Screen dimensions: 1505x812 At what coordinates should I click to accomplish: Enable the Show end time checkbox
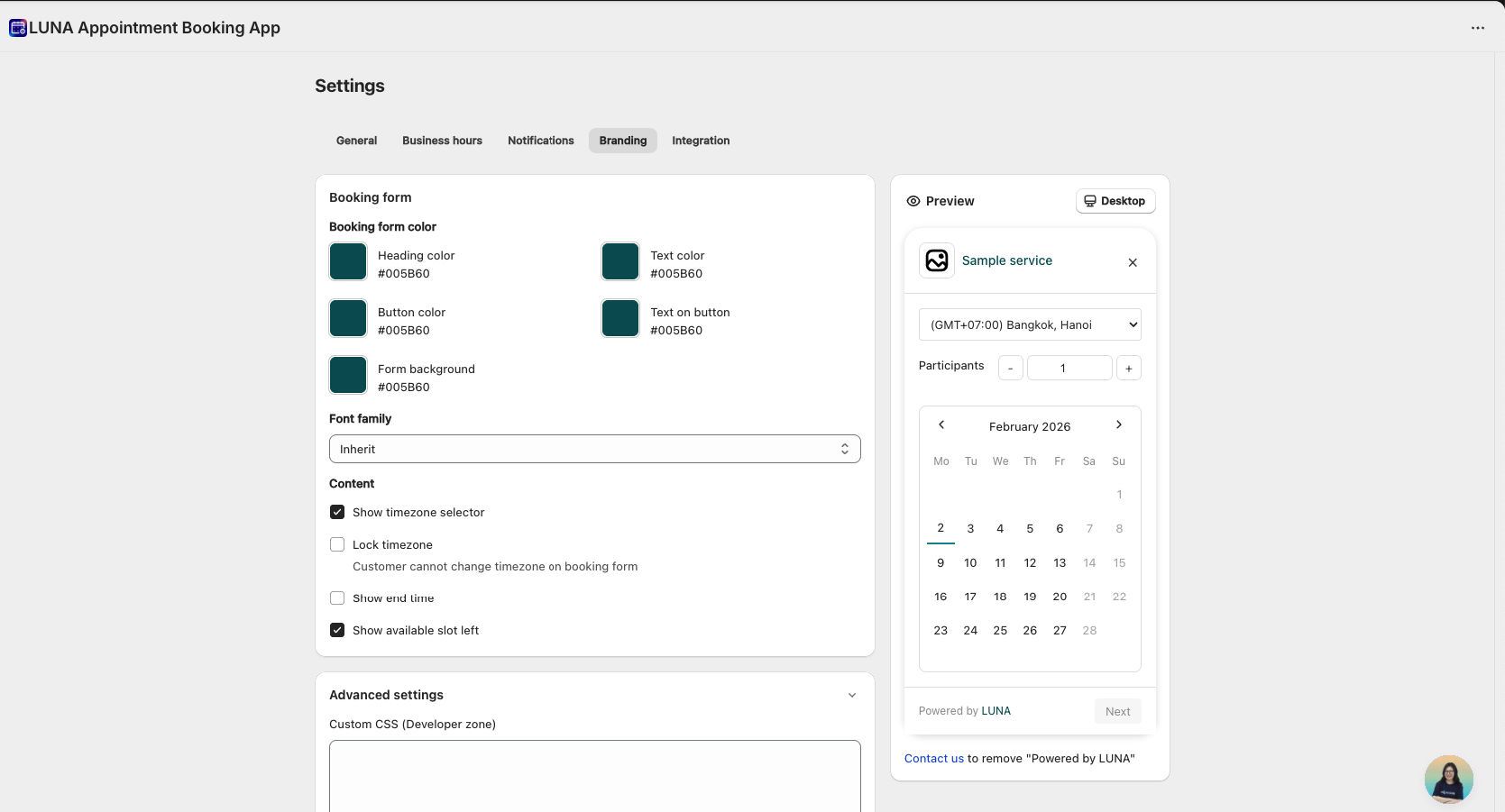pos(337,598)
